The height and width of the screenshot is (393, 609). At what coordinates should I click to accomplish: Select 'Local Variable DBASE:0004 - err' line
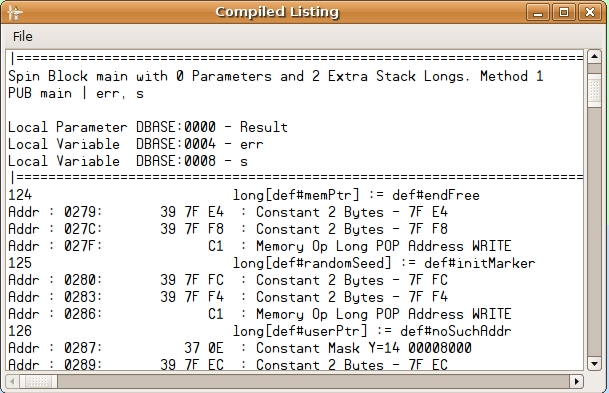(136, 144)
